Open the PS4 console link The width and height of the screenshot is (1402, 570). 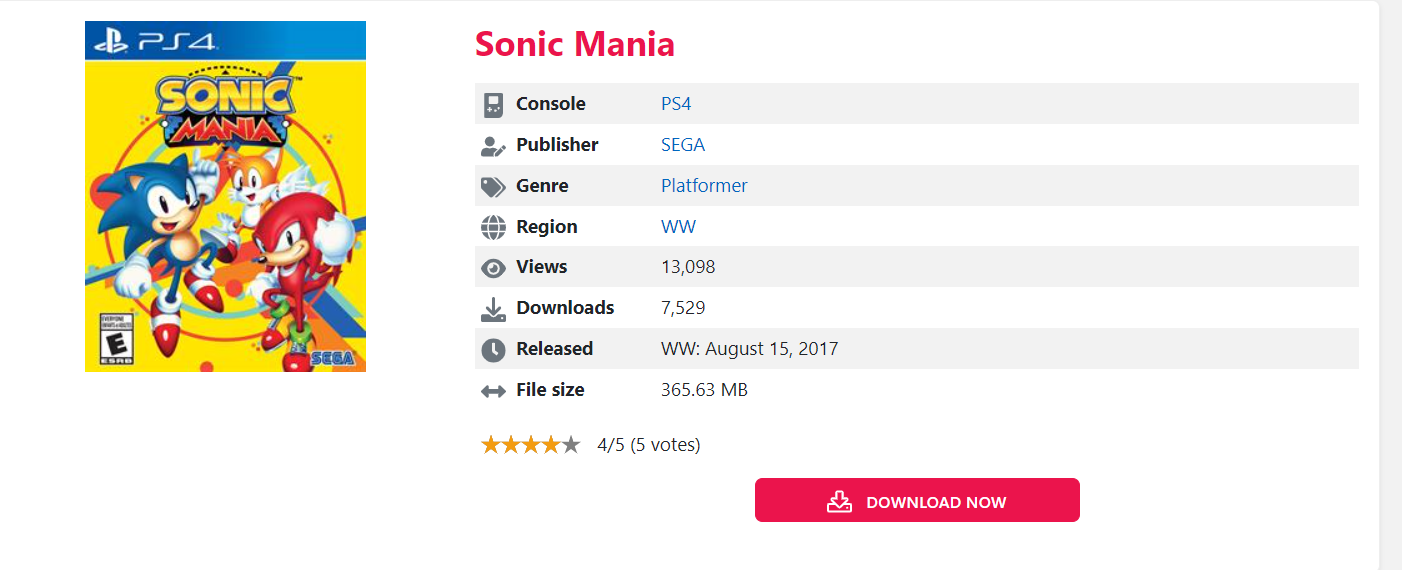tap(676, 104)
